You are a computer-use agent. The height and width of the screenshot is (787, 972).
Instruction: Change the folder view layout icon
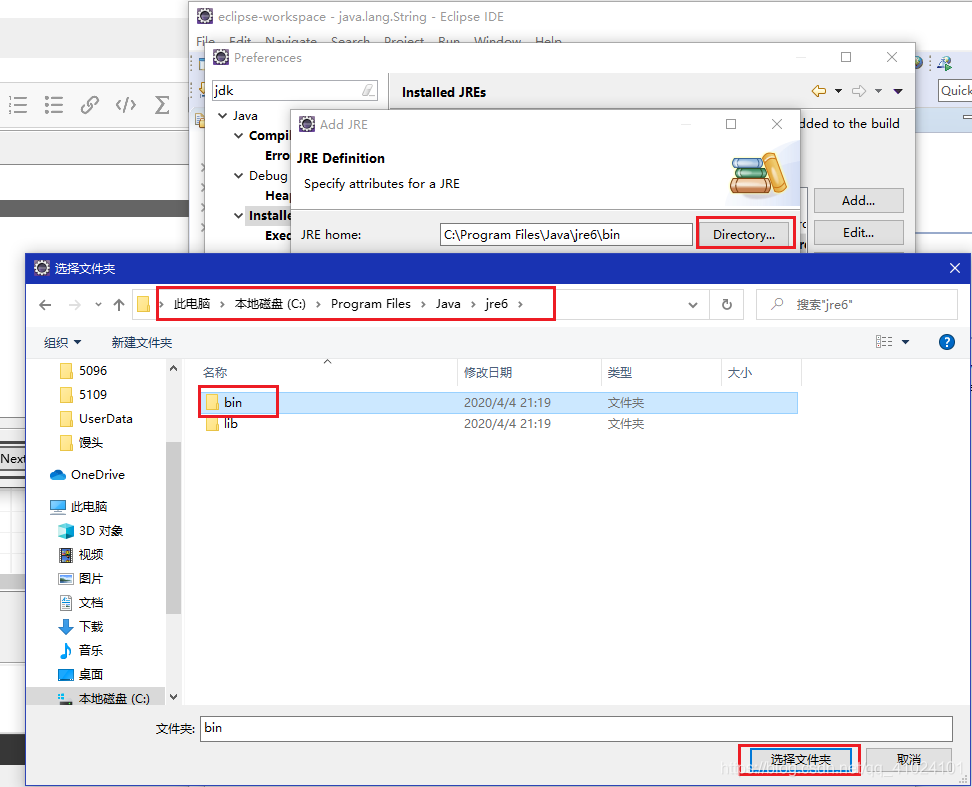884,341
